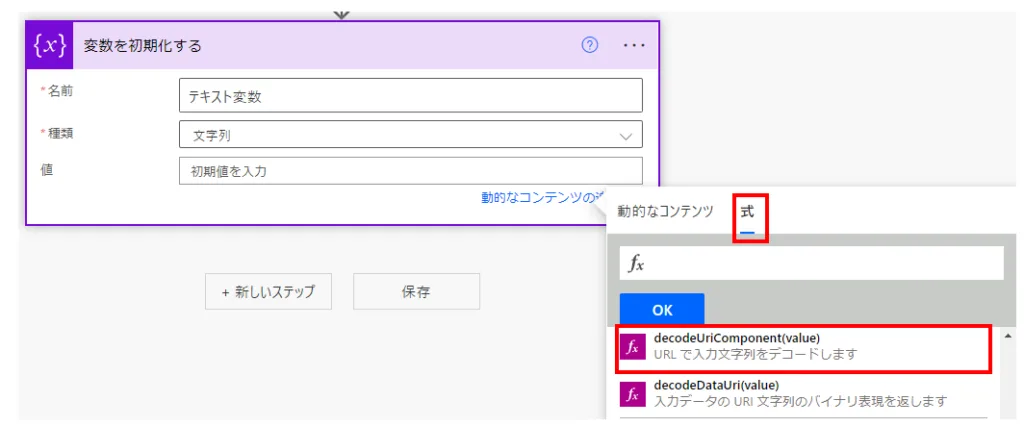Open the three-dot menu on the action card
The image size is (1024, 426).
634,45
